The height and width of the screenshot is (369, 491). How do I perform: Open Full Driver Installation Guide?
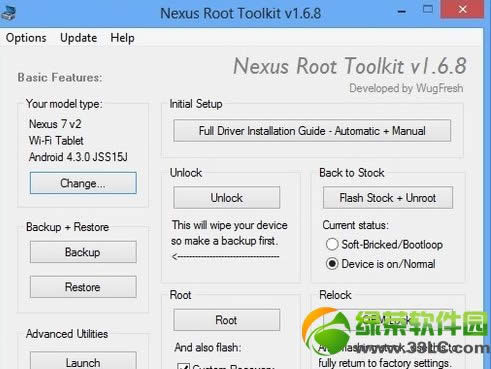(312, 131)
